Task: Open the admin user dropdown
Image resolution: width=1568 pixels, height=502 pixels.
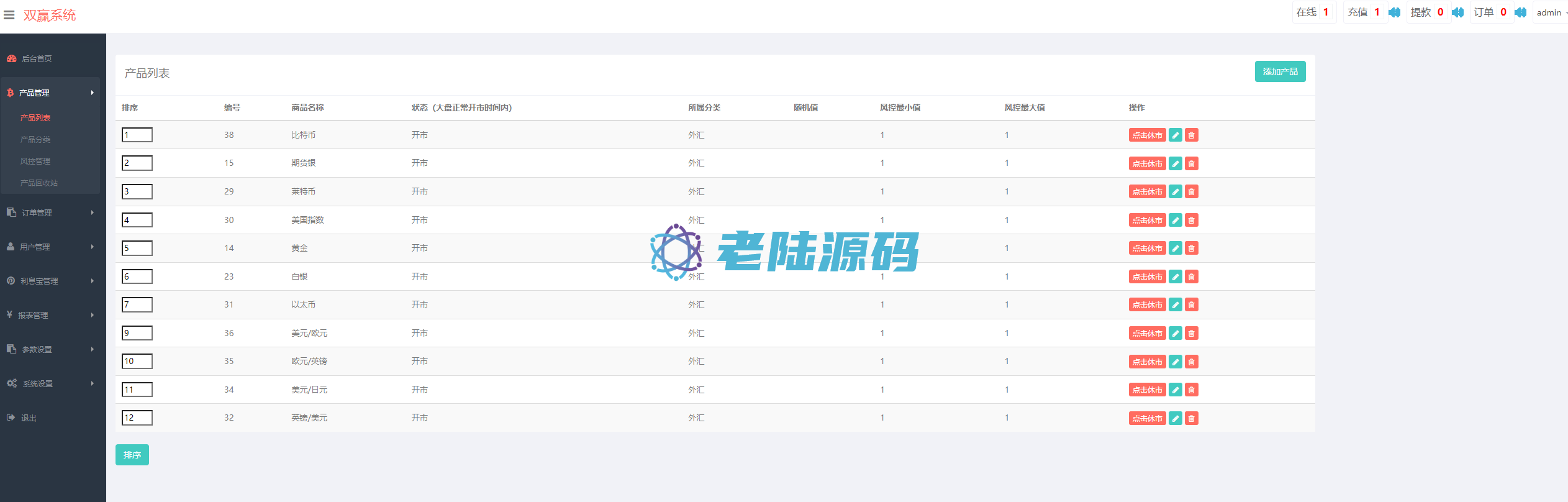Action: tap(1551, 12)
